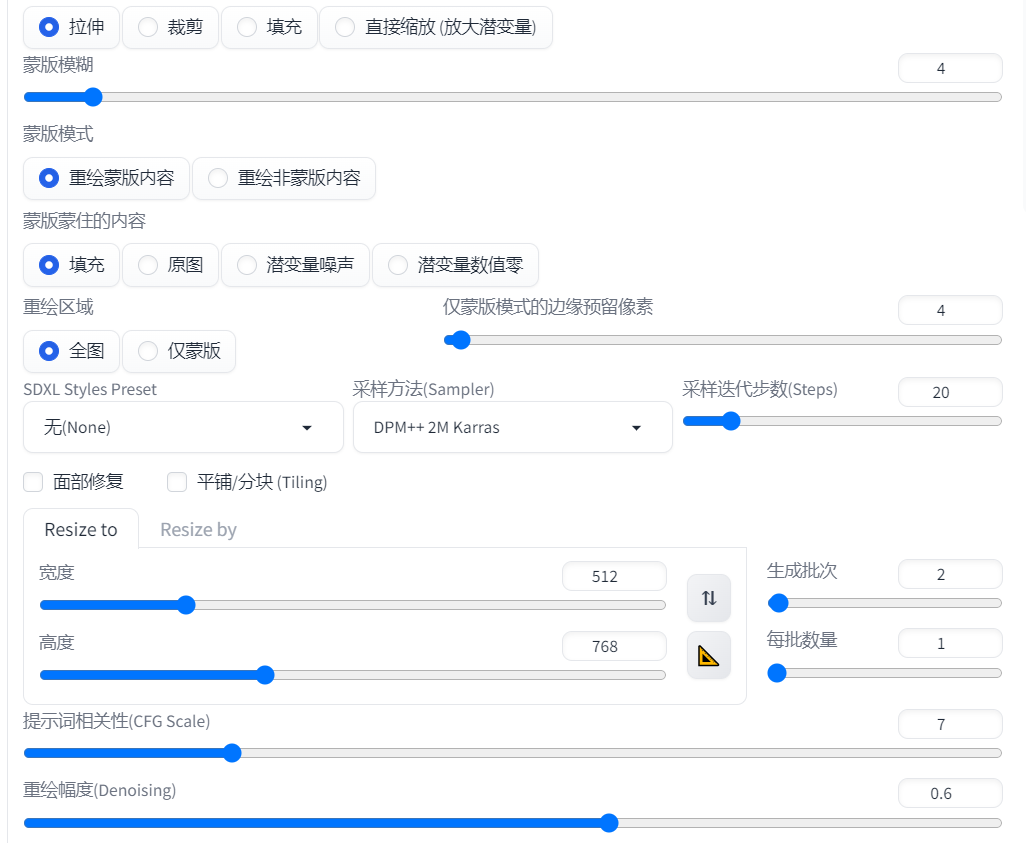Screen dimensions: 1026x843
Task: Adjust the 宽度 slider
Action: pyautogui.click(x=353, y=605)
